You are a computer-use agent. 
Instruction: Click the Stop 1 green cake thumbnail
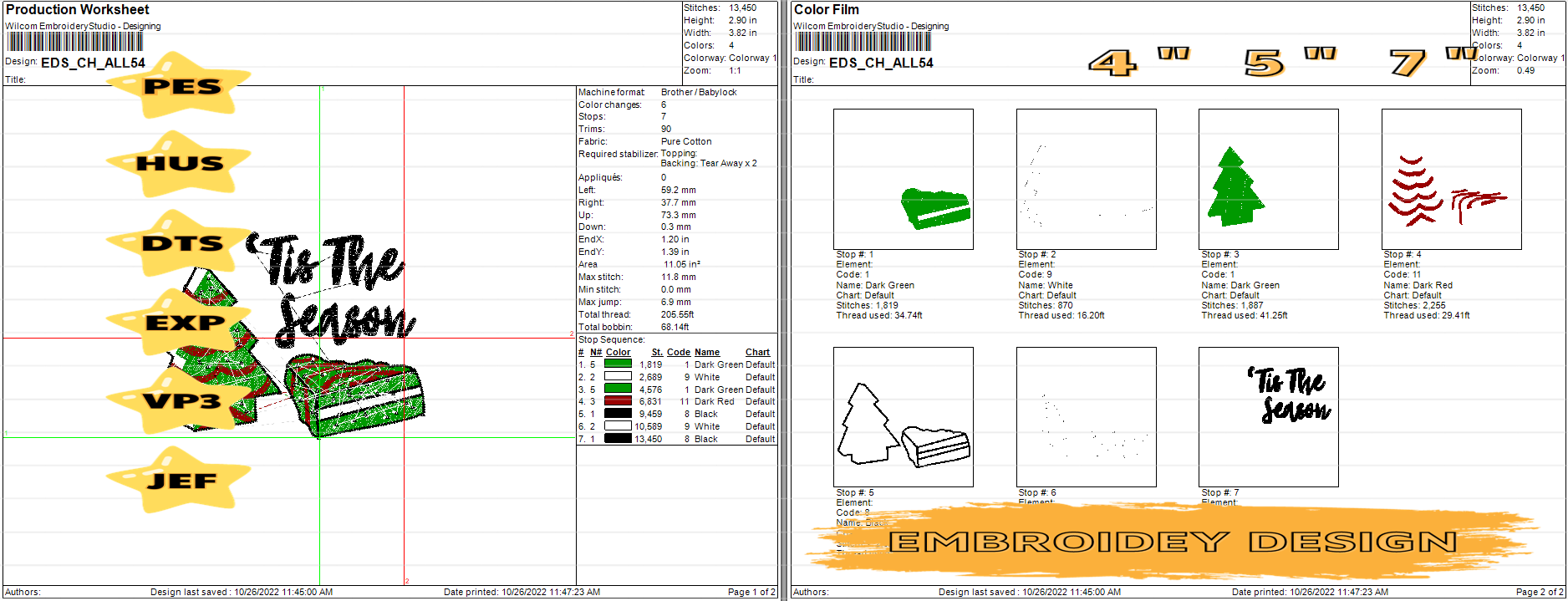click(x=903, y=179)
